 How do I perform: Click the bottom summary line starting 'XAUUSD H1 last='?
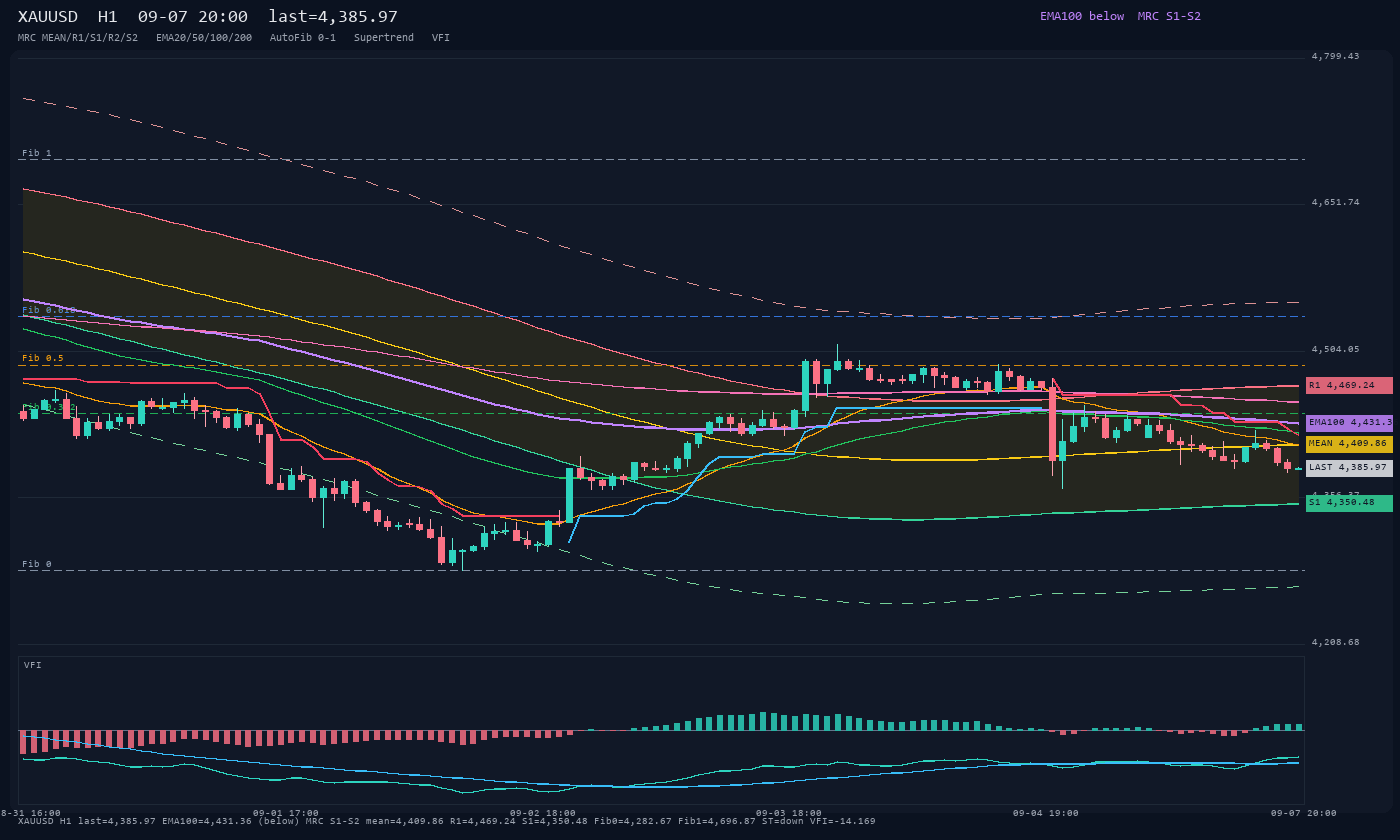click(446, 821)
